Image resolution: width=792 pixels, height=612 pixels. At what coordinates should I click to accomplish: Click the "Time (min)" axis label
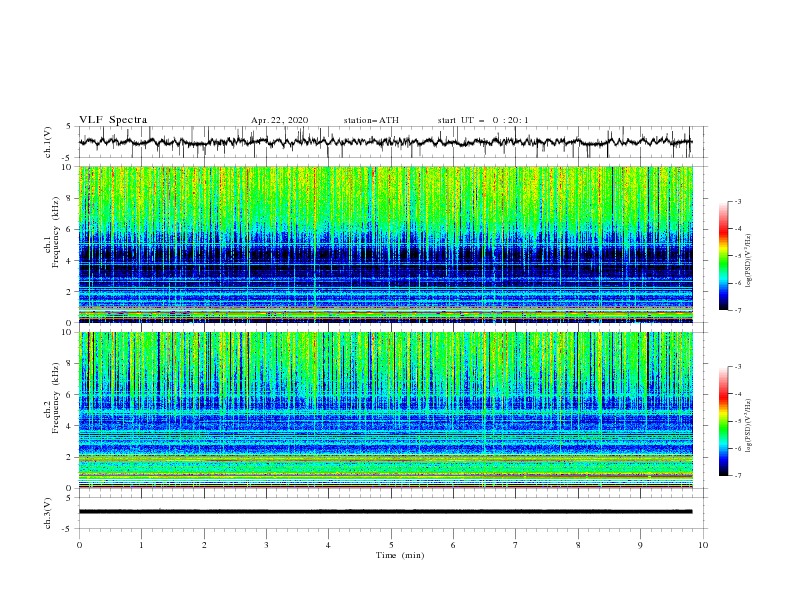pyautogui.click(x=400, y=555)
